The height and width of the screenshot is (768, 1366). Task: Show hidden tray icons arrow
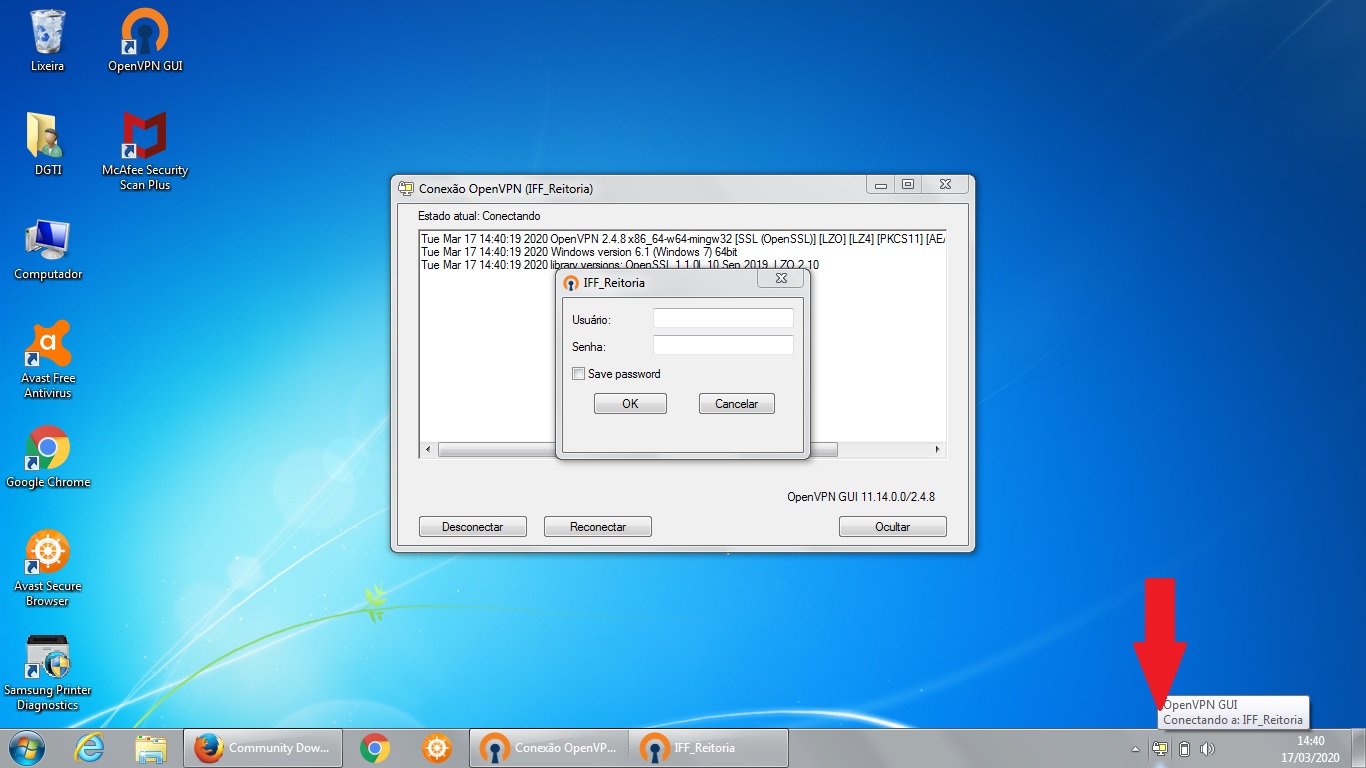(1135, 749)
